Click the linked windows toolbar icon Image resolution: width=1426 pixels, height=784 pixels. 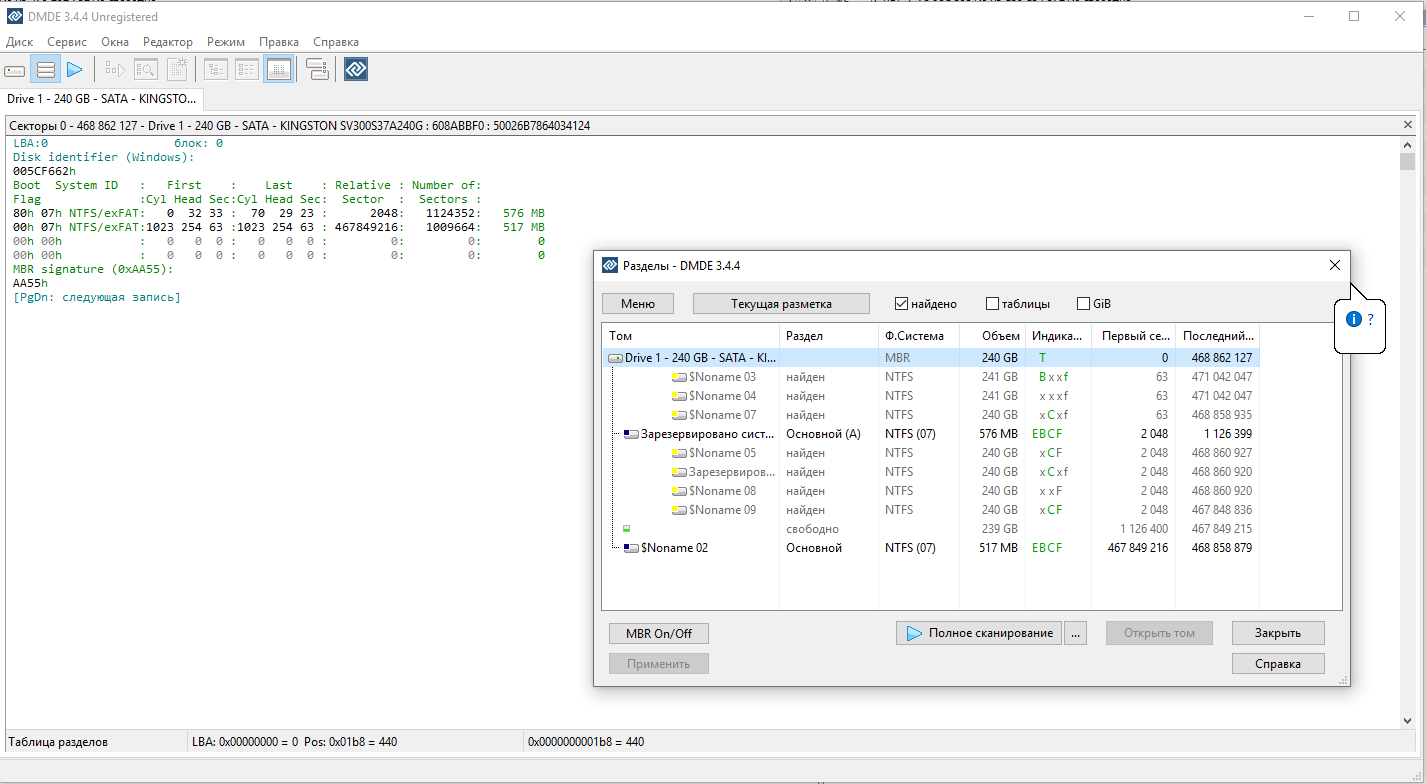pos(317,70)
